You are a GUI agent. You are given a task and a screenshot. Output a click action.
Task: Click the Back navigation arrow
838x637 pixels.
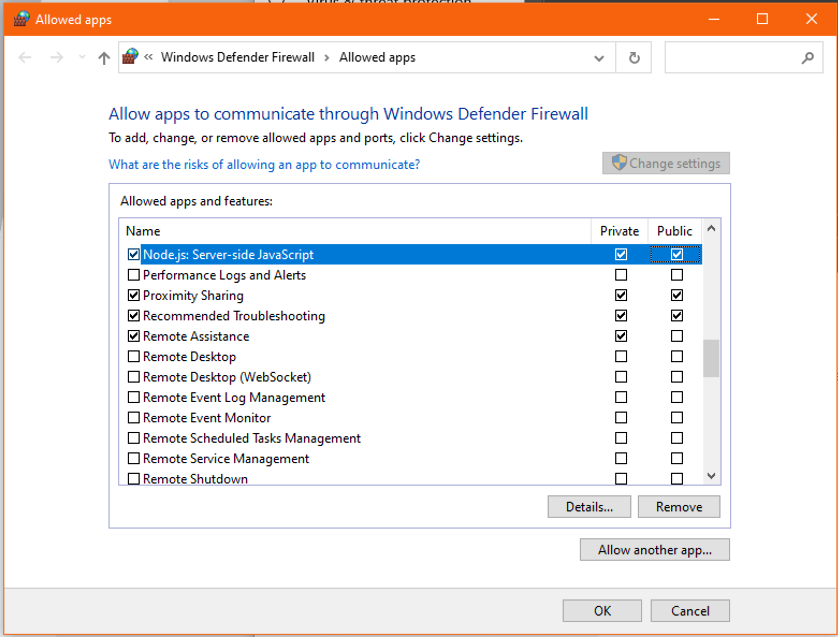coord(25,57)
